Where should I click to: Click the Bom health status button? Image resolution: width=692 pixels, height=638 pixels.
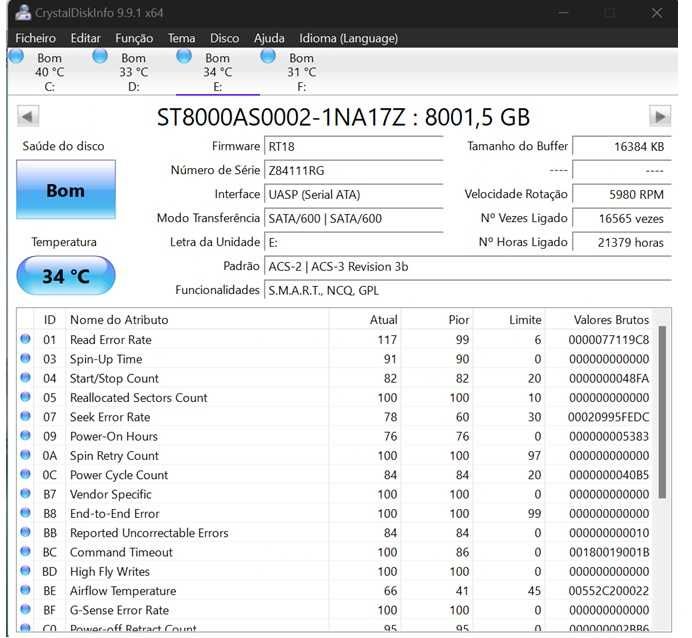[66, 190]
